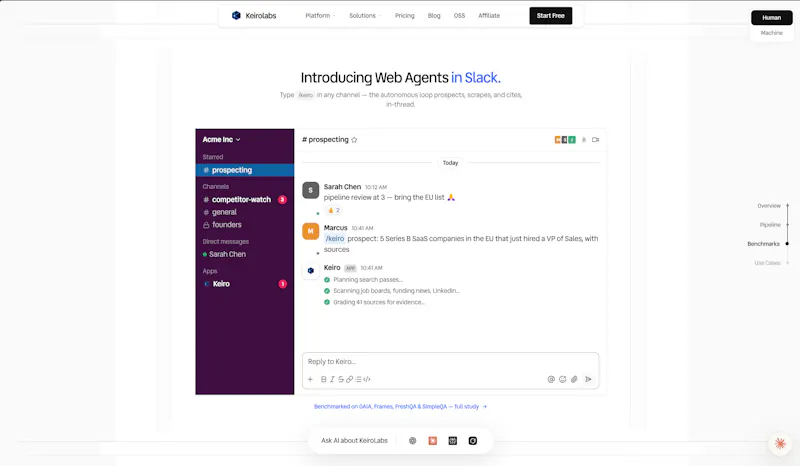The width and height of the screenshot is (800, 466).
Task: Attach a file with paperclip icon
Action: point(574,379)
